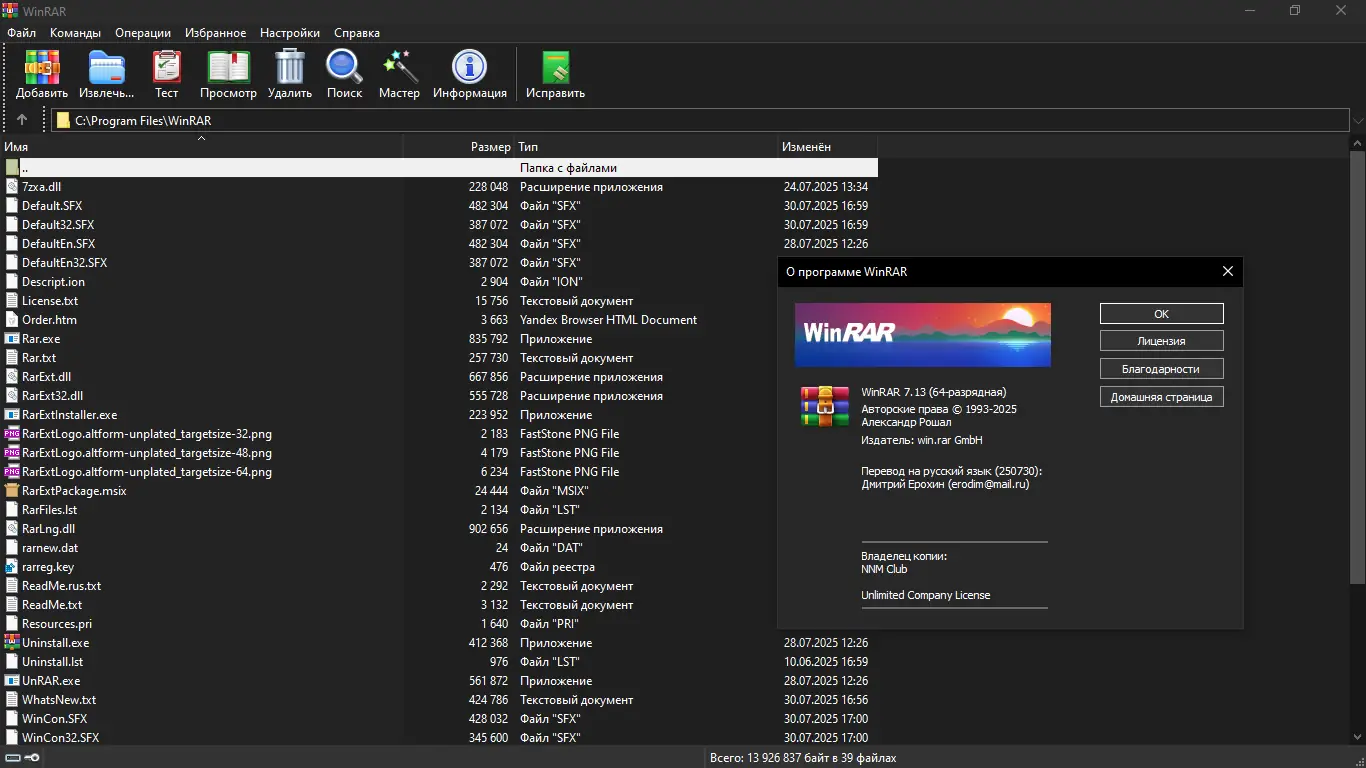This screenshot has width=1366, height=768.
Task: Click the WinRAR books icon in About dialog
Action: pyautogui.click(x=825, y=406)
